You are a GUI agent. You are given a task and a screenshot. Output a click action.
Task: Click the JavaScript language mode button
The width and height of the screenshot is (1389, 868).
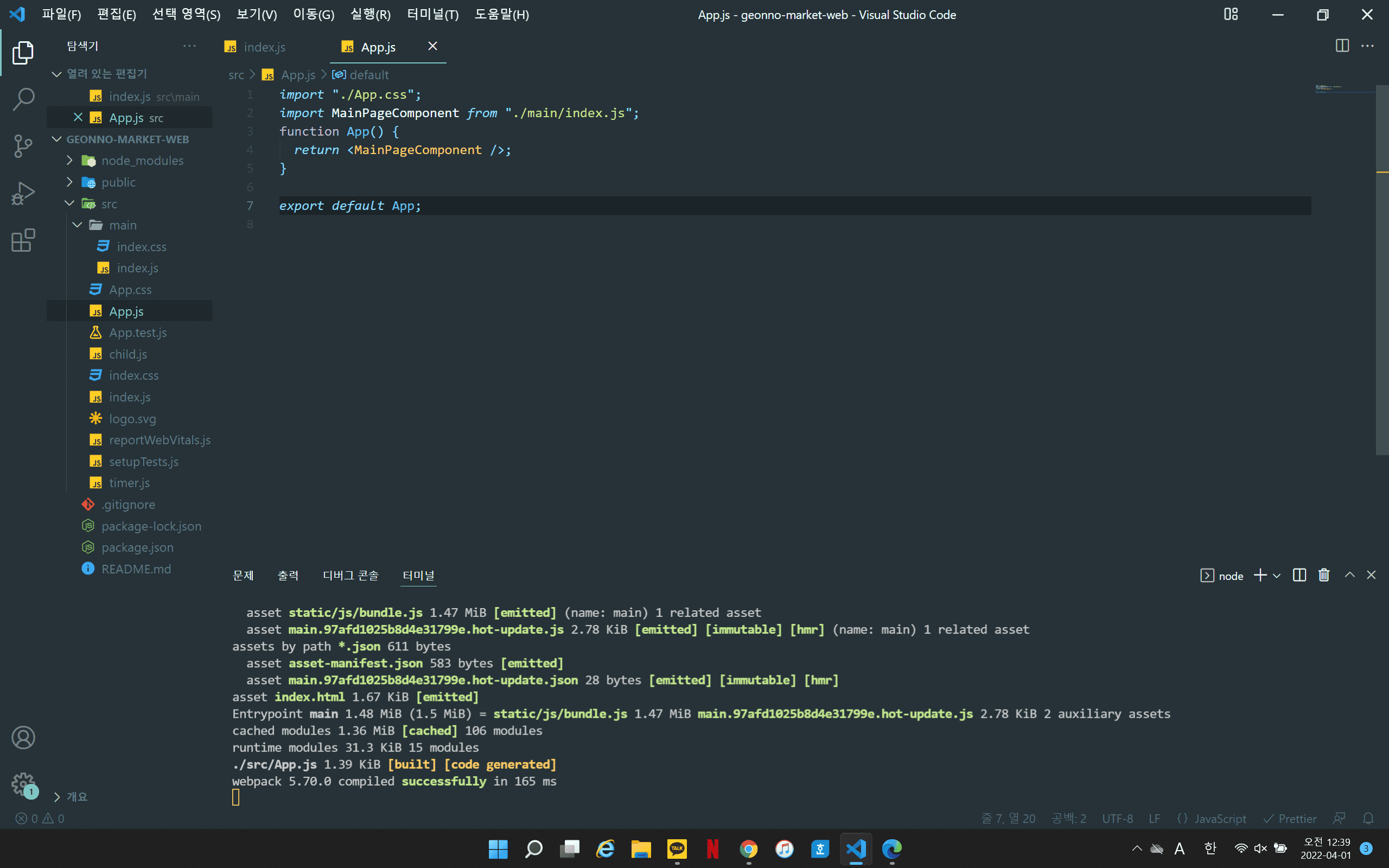[1220, 819]
